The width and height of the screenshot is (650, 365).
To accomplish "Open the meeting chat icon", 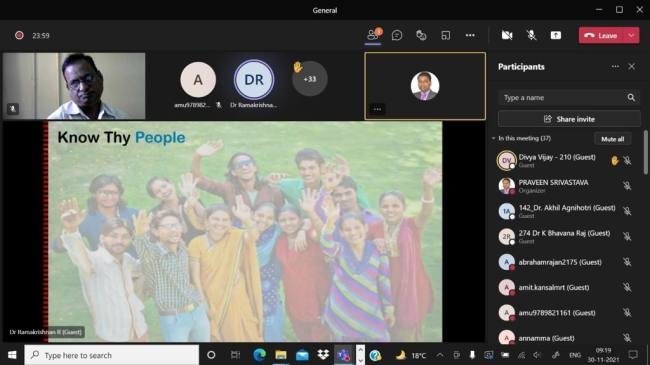I will [x=397, y=36].
